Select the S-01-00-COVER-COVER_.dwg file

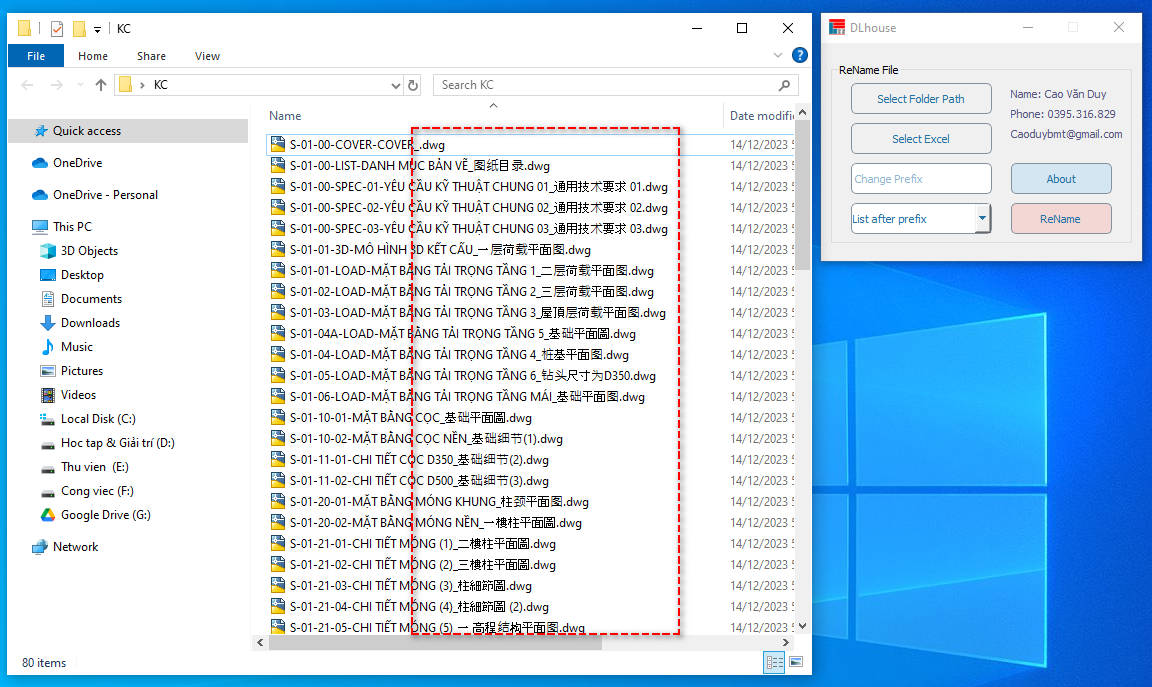coord(367,145)
